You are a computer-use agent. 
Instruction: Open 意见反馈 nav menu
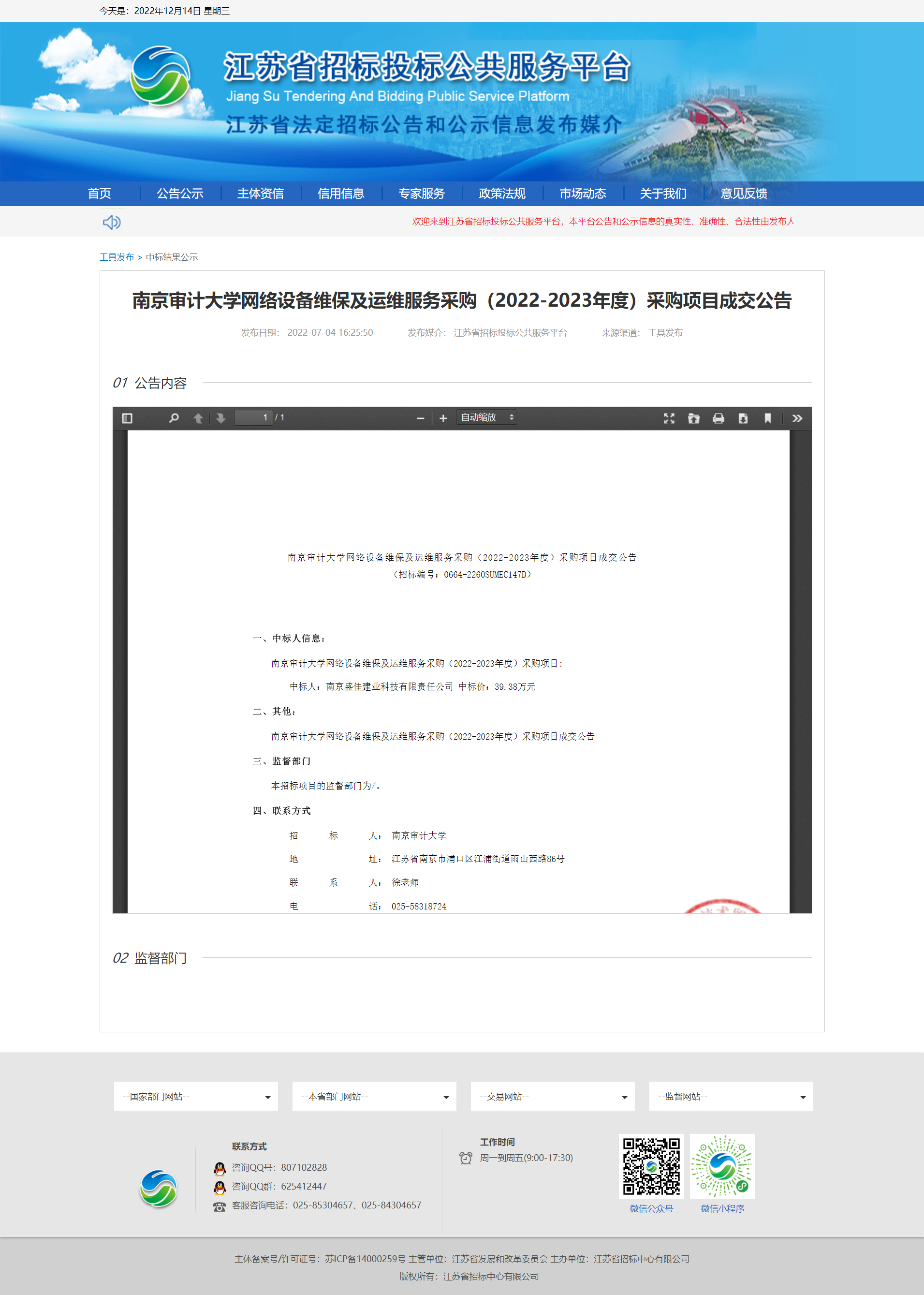[x=744, y=194]
